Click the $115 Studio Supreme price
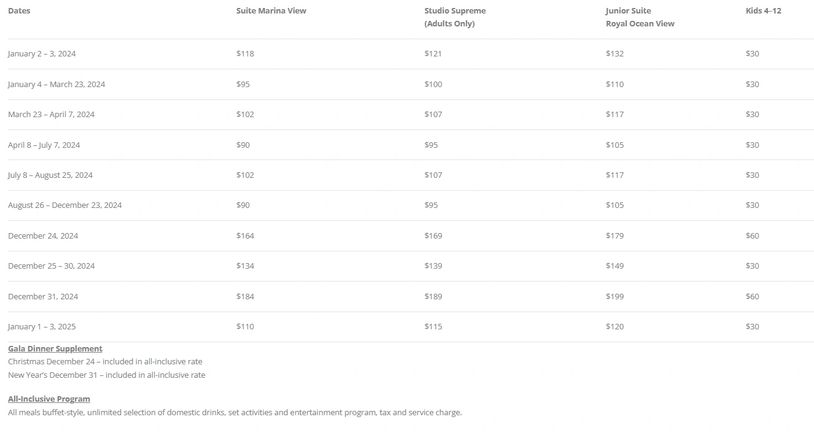814x433 pixels. [433, 327]
